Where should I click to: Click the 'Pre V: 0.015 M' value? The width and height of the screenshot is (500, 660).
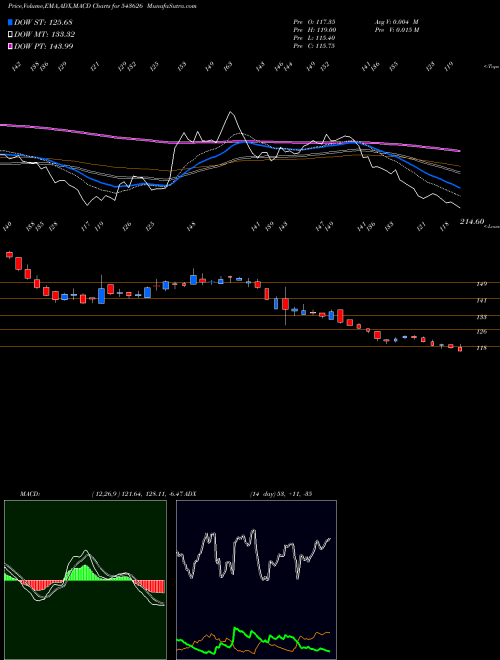(396, 30)
